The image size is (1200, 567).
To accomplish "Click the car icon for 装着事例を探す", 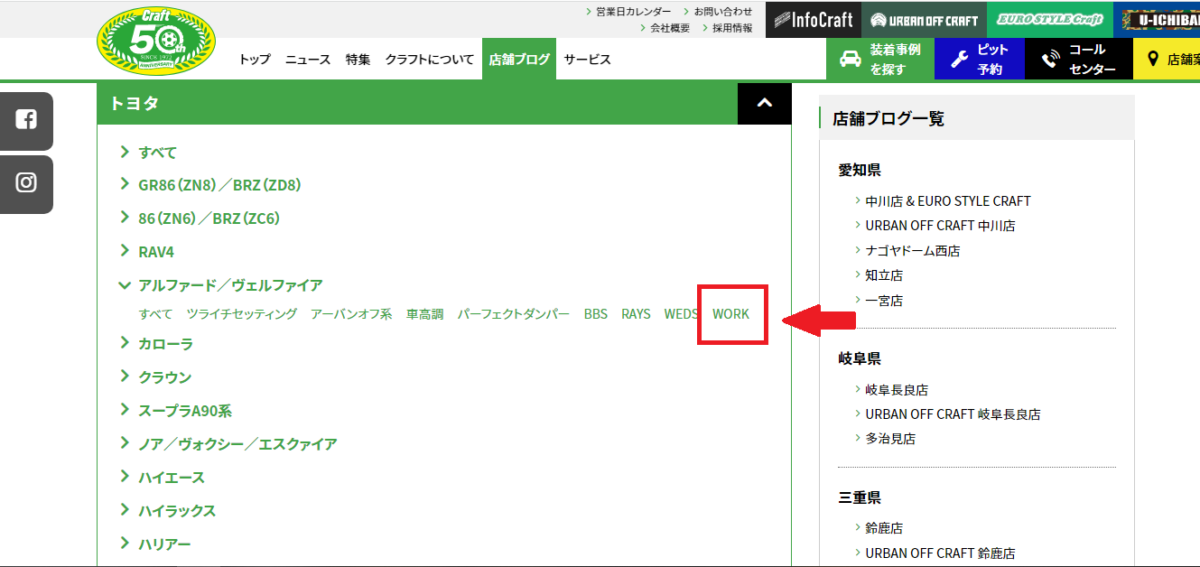I will (x=850, y=59).
